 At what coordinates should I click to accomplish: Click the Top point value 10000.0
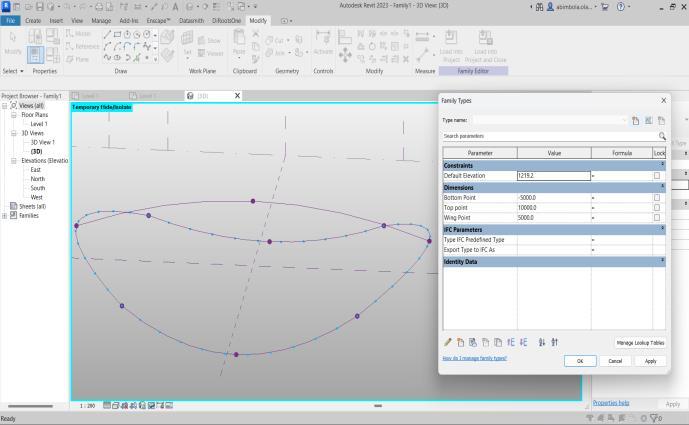tap(554, 207)
